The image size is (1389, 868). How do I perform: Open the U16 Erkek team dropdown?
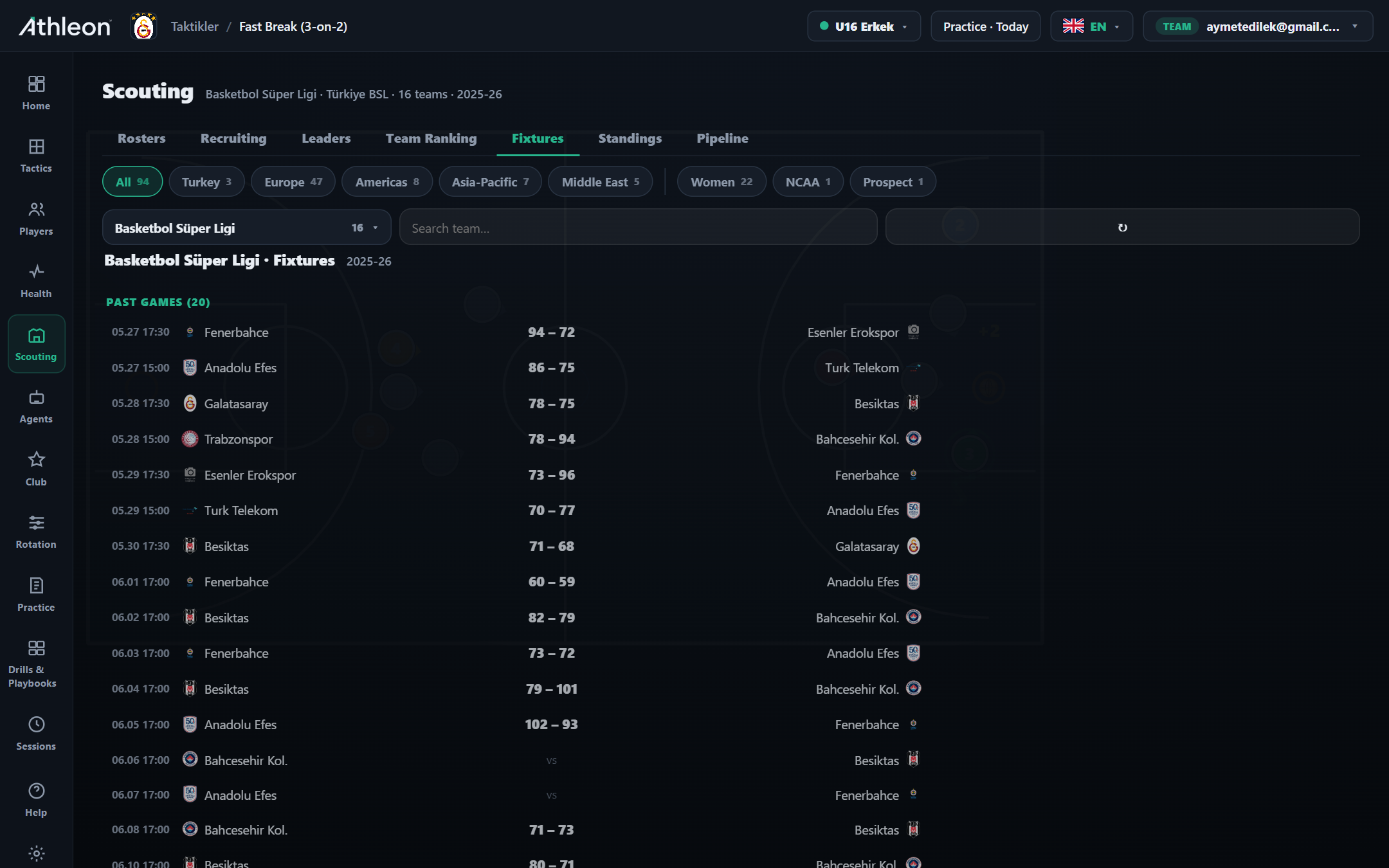tap(864, 26)
